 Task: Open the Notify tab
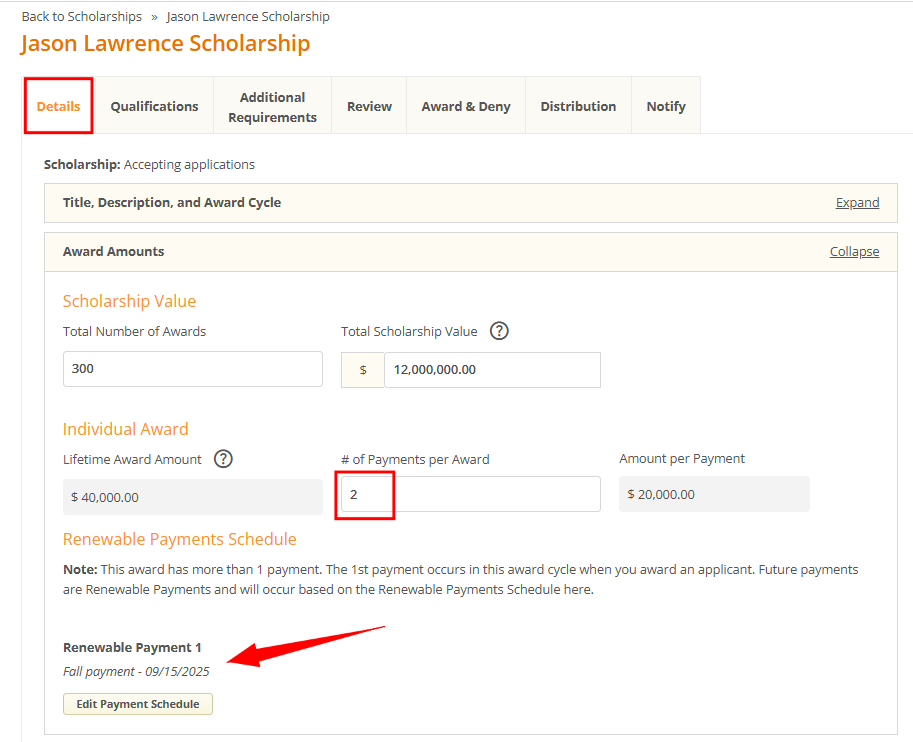[665, 105]
